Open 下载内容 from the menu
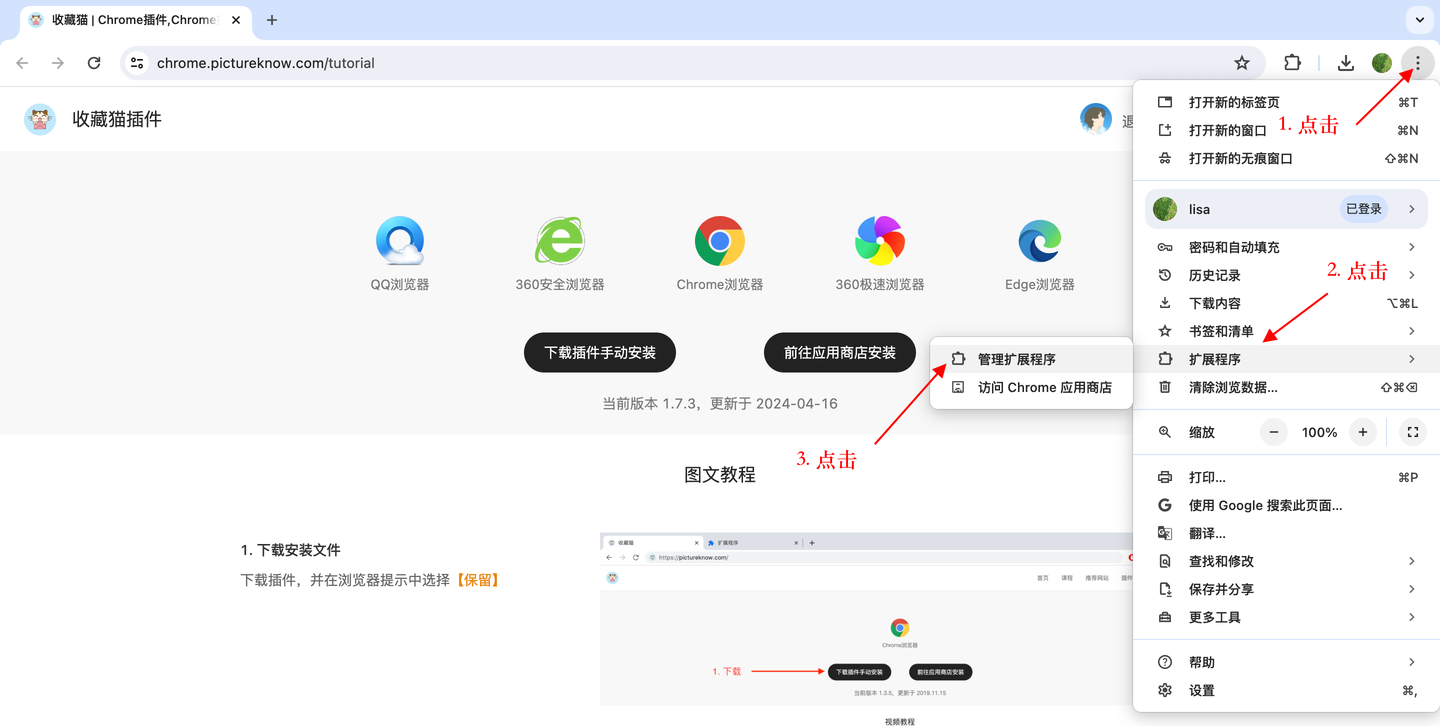This screenshot has width=1440, height=726. pyautogui.click(x=1287, y=303)
